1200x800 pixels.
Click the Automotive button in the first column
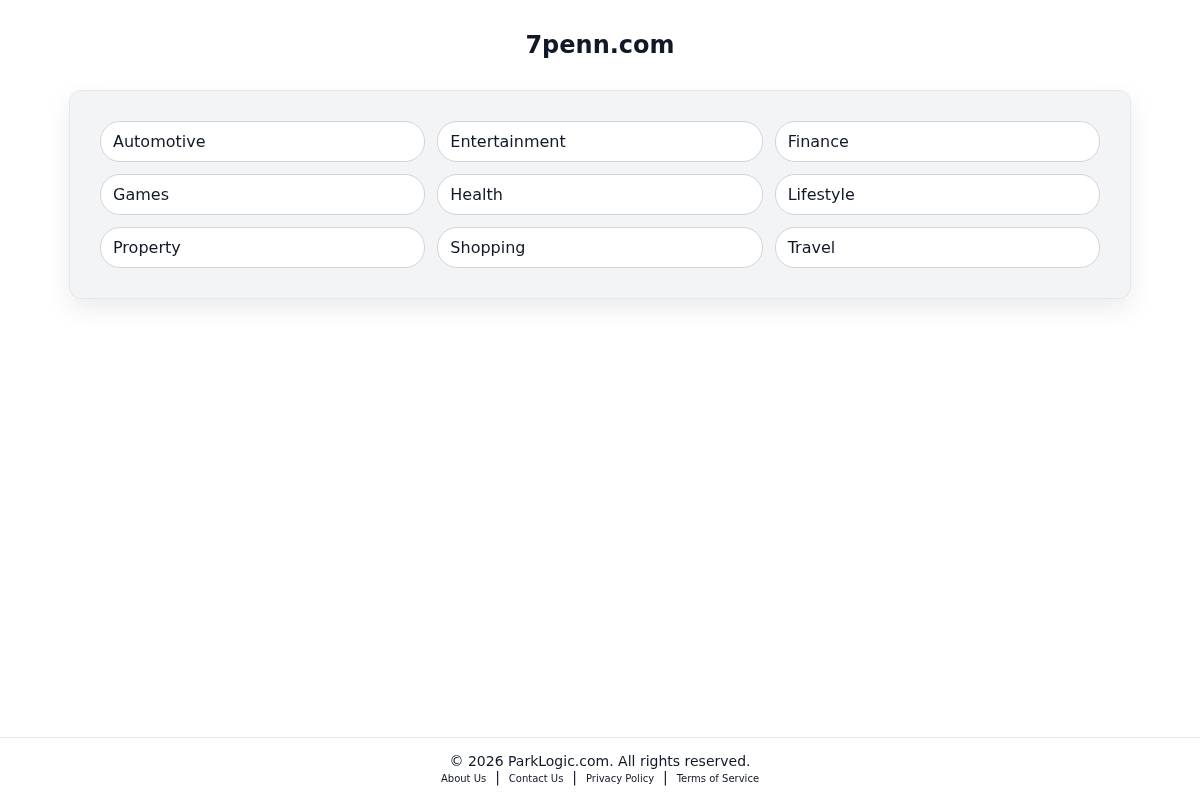[x=262, y=141]
